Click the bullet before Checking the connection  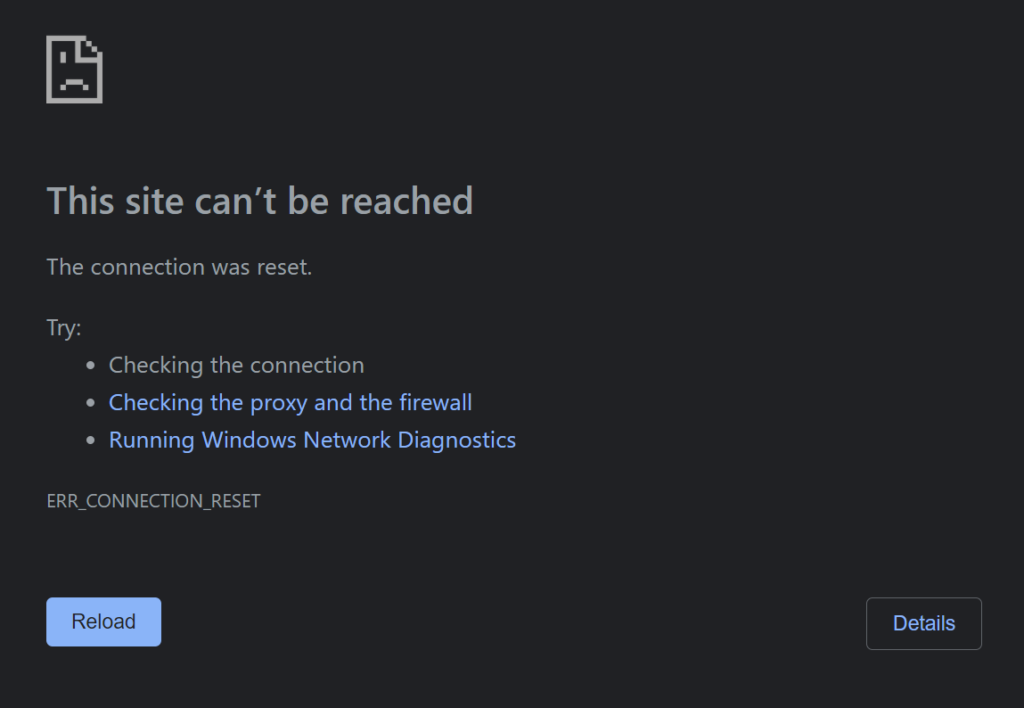pyautogui.click(x=91, y=365)
